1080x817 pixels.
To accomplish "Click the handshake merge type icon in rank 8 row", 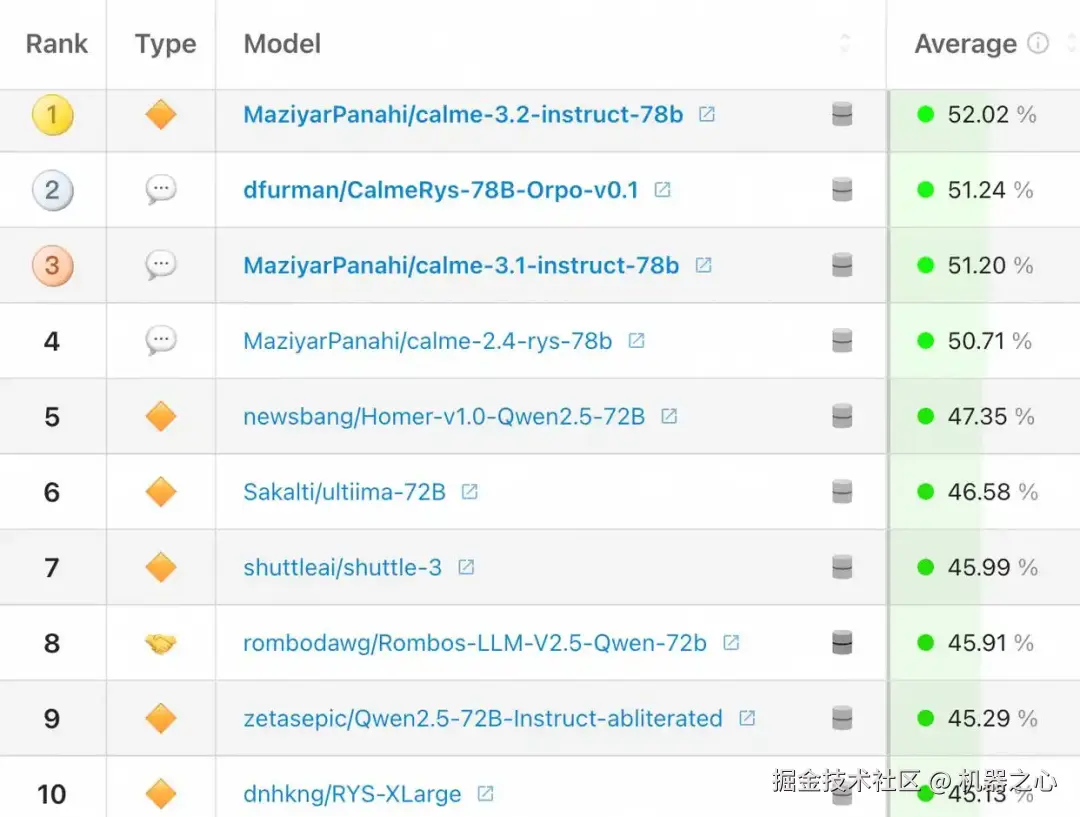I will [161, 643].
